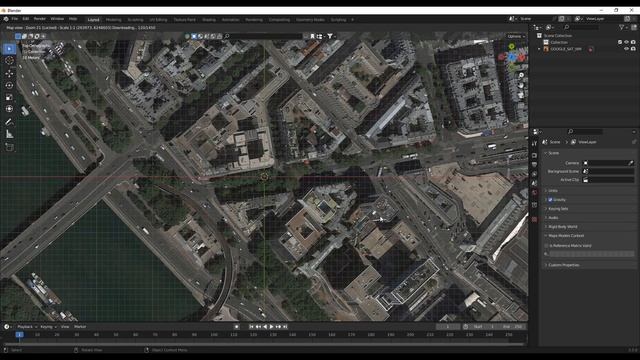Hide Collection with its eye icon
Image resolution: width=640 pixels, height=360 pixels.
coord(627,42)
